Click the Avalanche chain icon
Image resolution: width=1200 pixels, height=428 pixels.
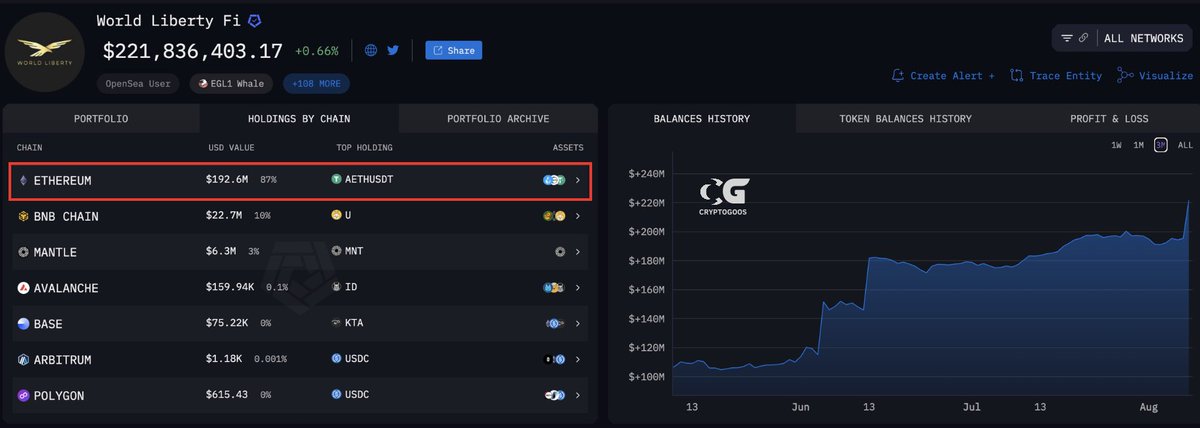tap(24, 288)
